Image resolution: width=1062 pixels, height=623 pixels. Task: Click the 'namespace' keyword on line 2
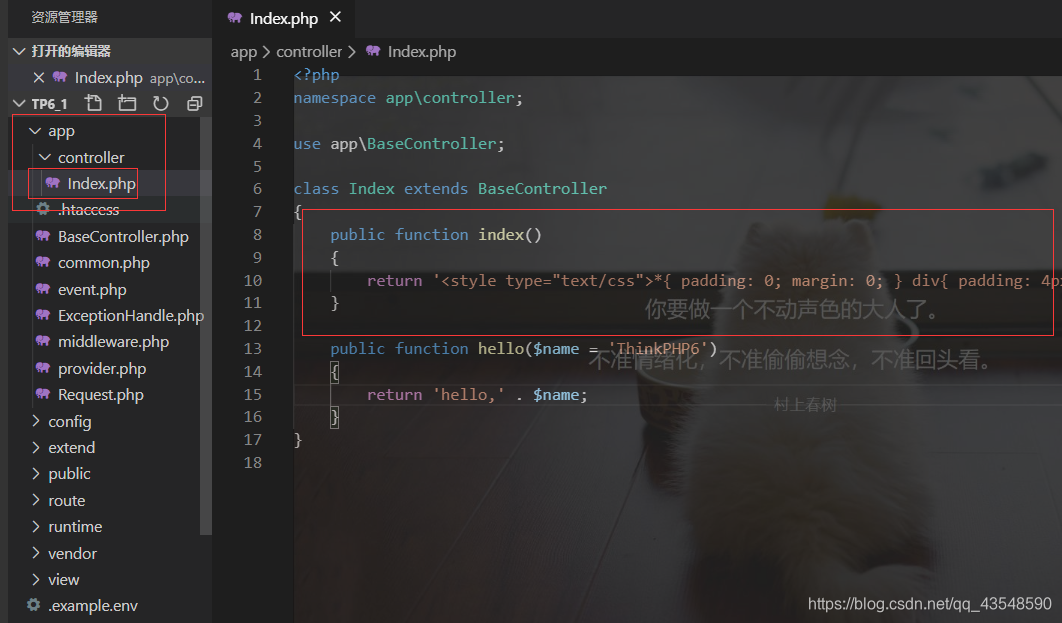[335, 98]
